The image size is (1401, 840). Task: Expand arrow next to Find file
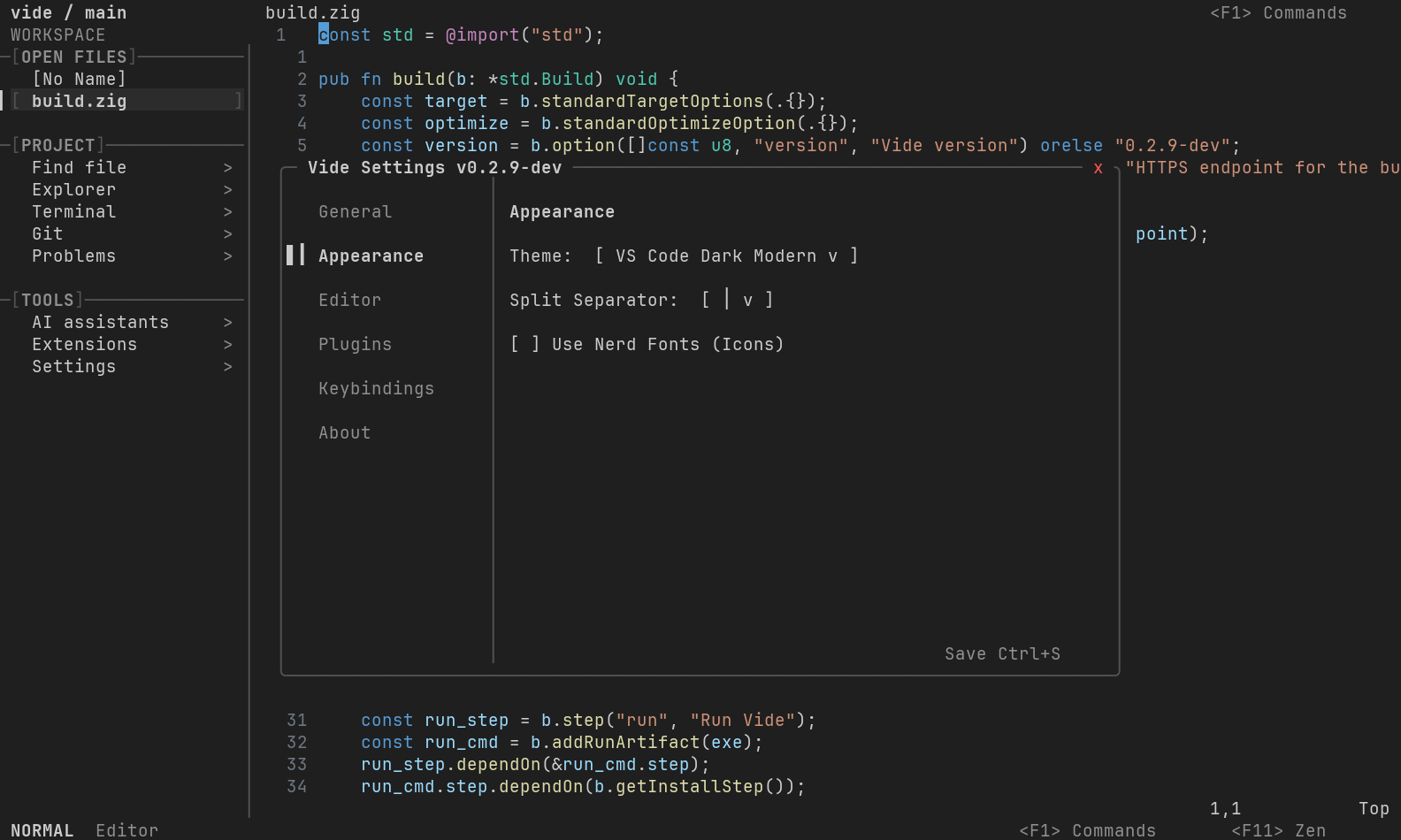point(227,168)
